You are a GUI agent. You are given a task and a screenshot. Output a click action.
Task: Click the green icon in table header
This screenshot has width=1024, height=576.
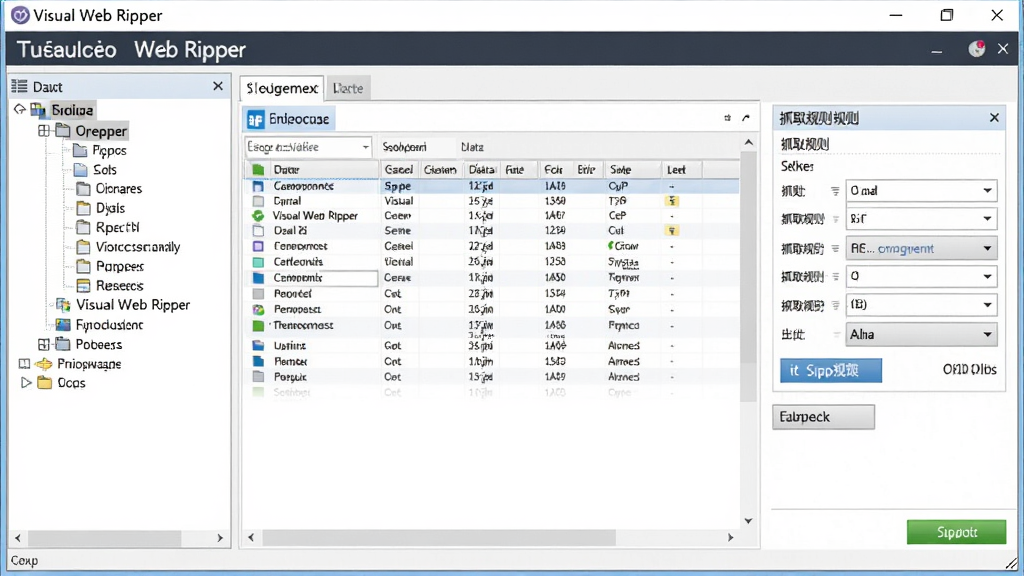click(258, 170)
